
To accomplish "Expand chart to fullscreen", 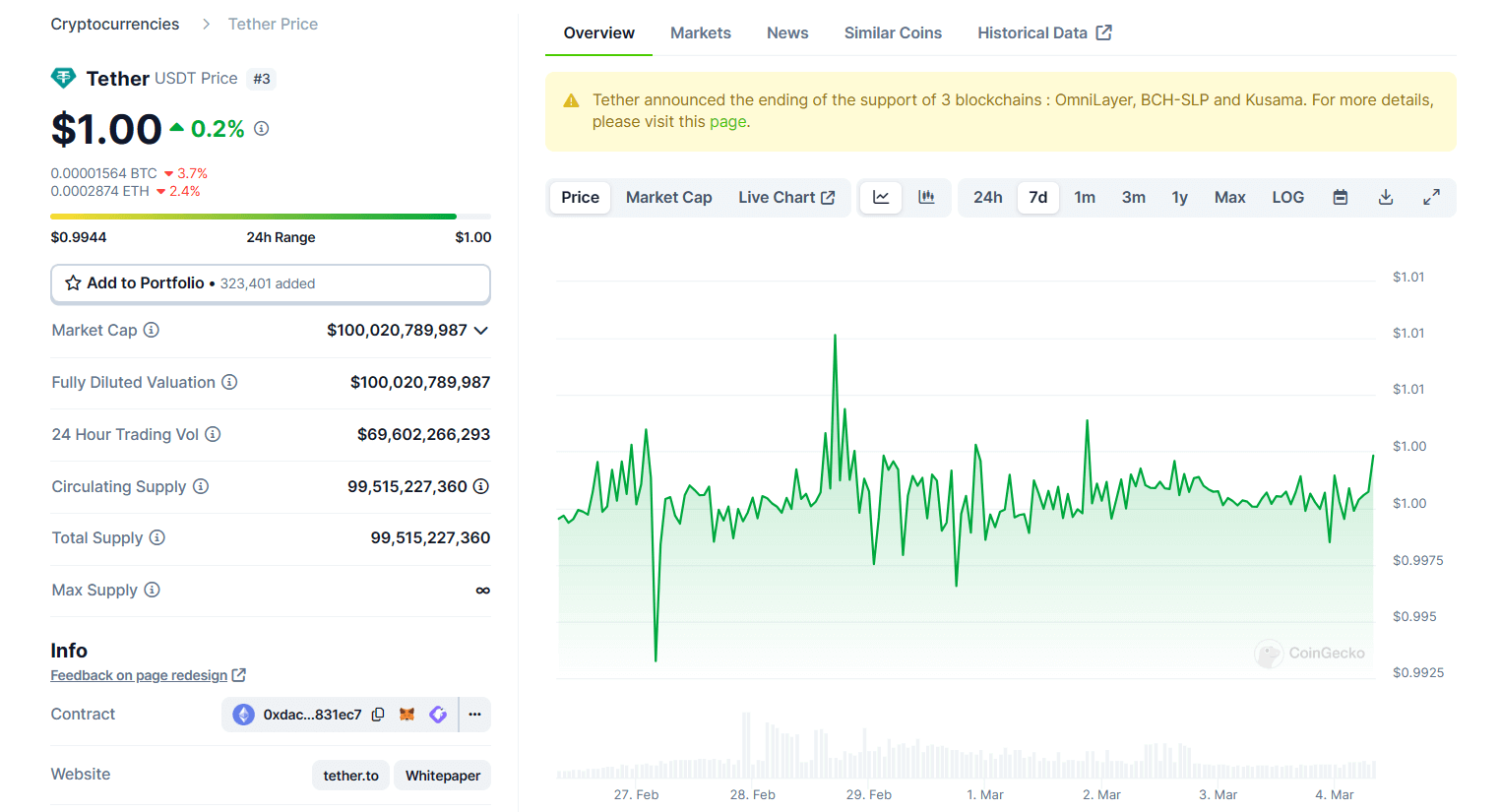I will click(x=1431, y=197).
